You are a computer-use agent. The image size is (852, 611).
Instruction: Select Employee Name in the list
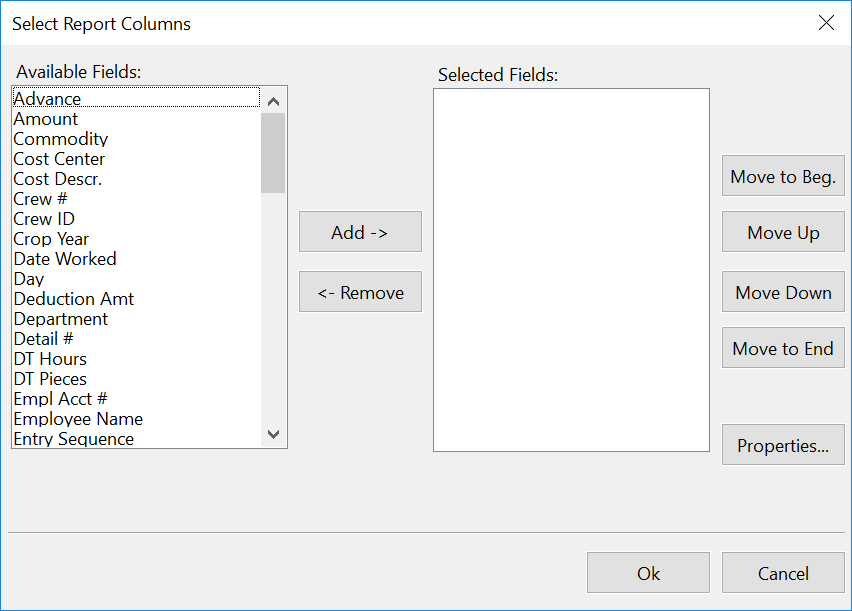(78, 419)
